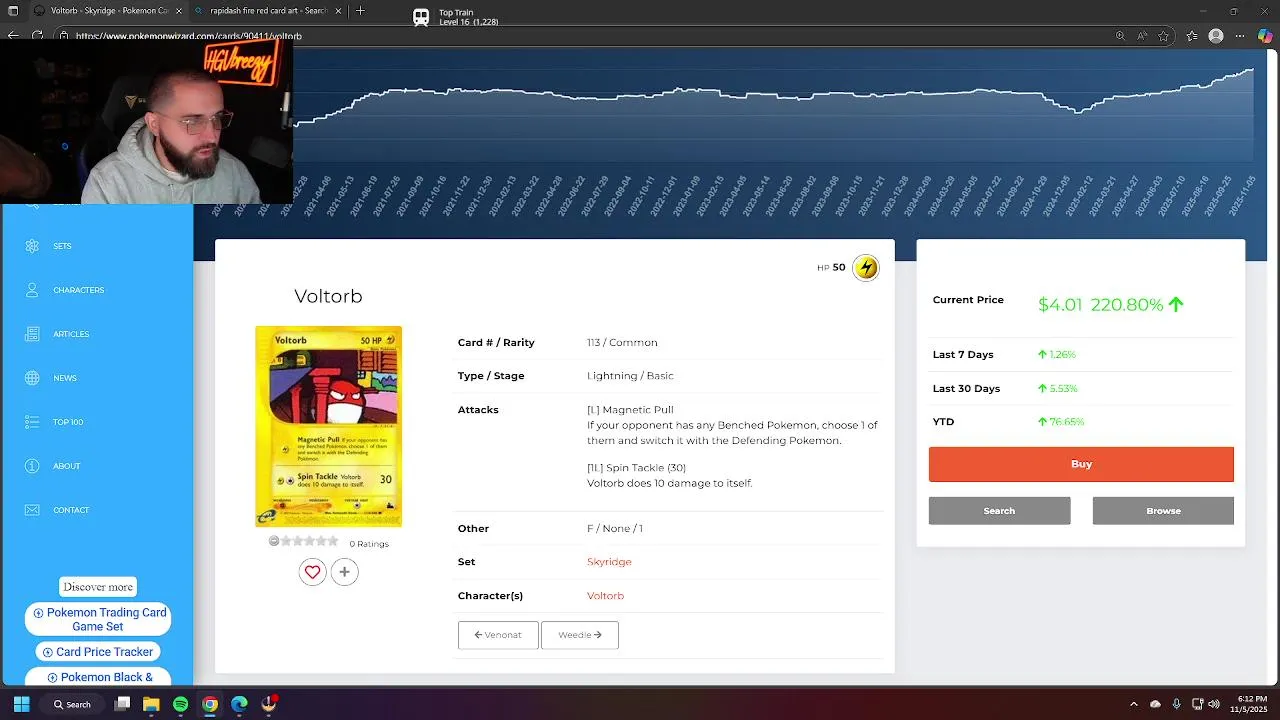Screen dimensions: 1280x720
Task: Open the Copilot icon in browser toolbar
Action: pyautogui.click(x=1265, y=36)
